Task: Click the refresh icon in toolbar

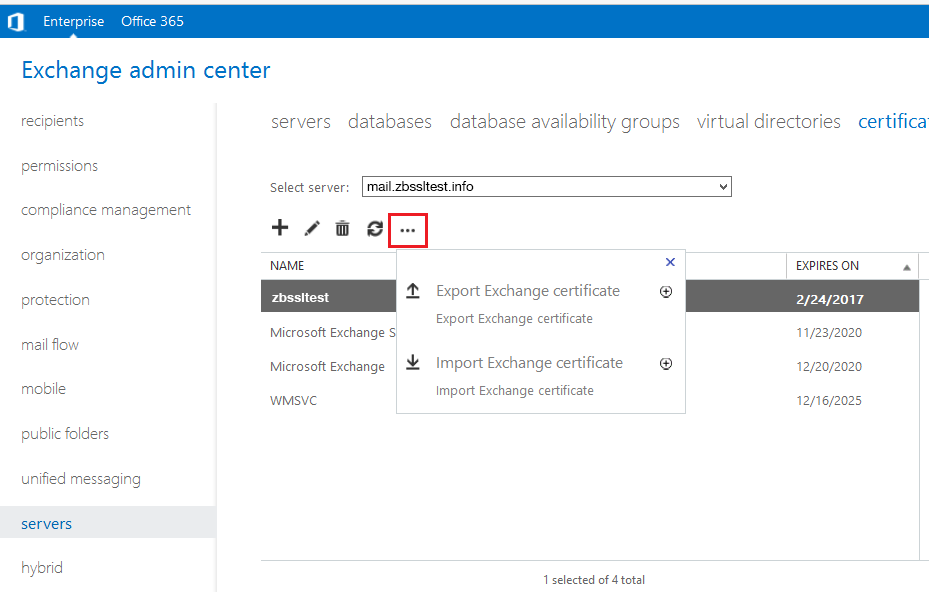Action: [375, 229]
